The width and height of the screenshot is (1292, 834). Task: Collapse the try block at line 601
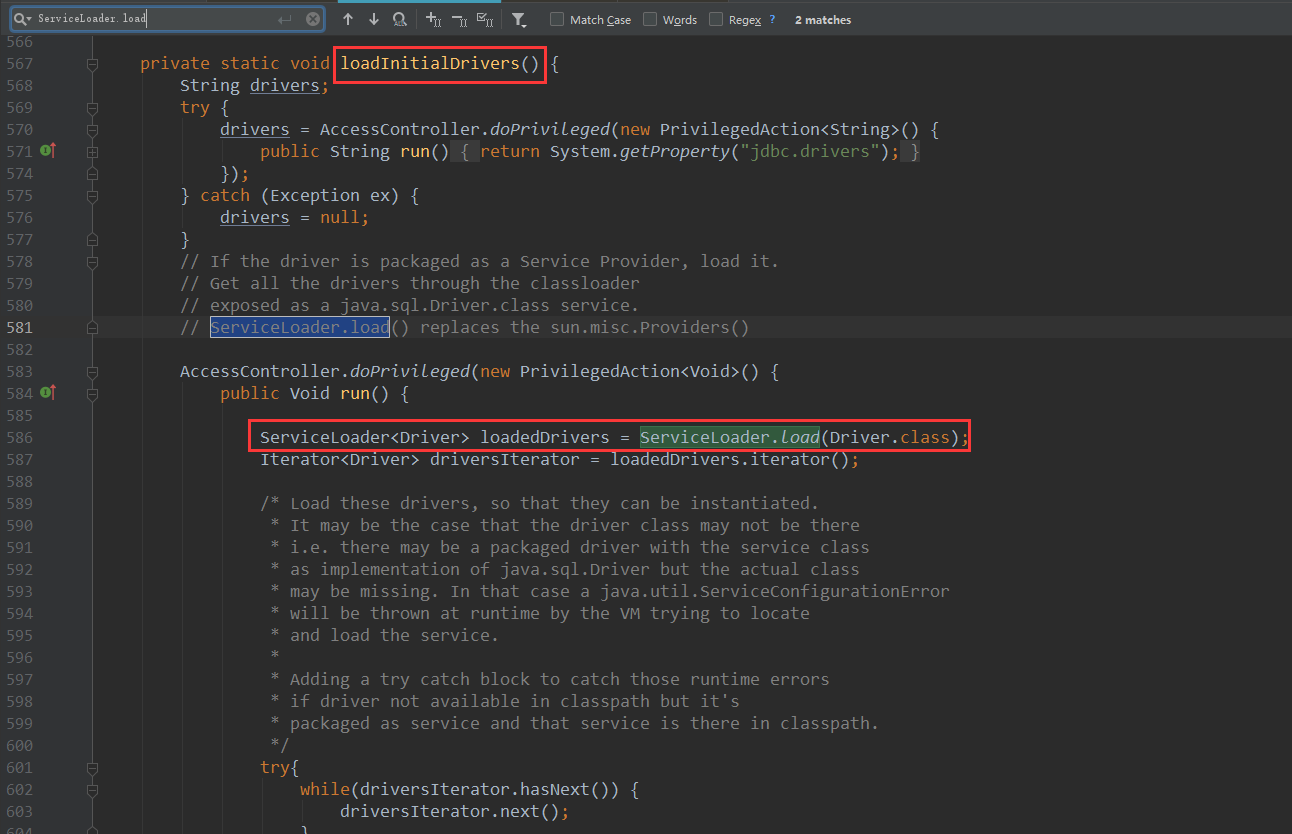92,767
